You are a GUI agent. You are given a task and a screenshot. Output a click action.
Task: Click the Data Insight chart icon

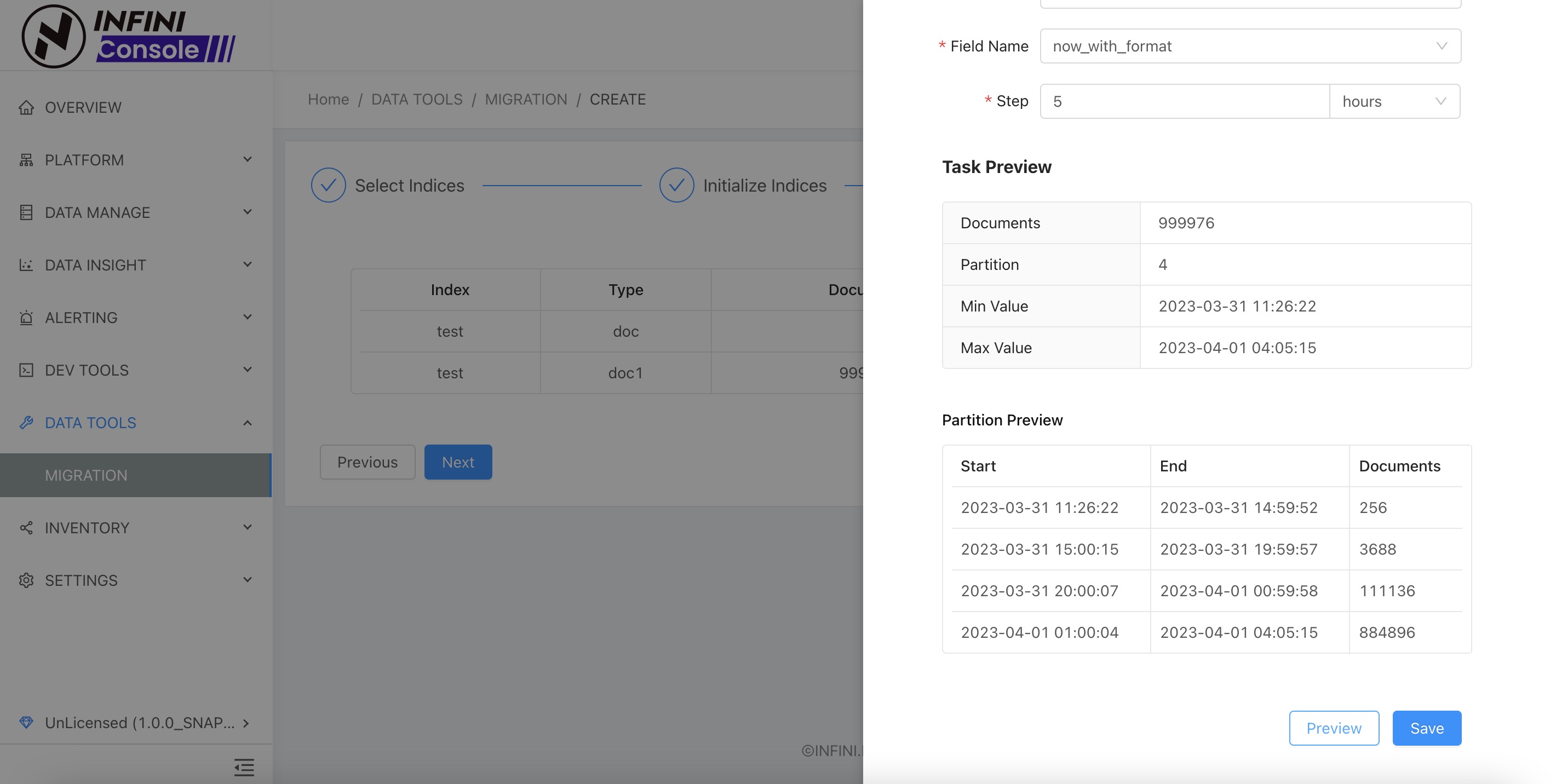26,265
